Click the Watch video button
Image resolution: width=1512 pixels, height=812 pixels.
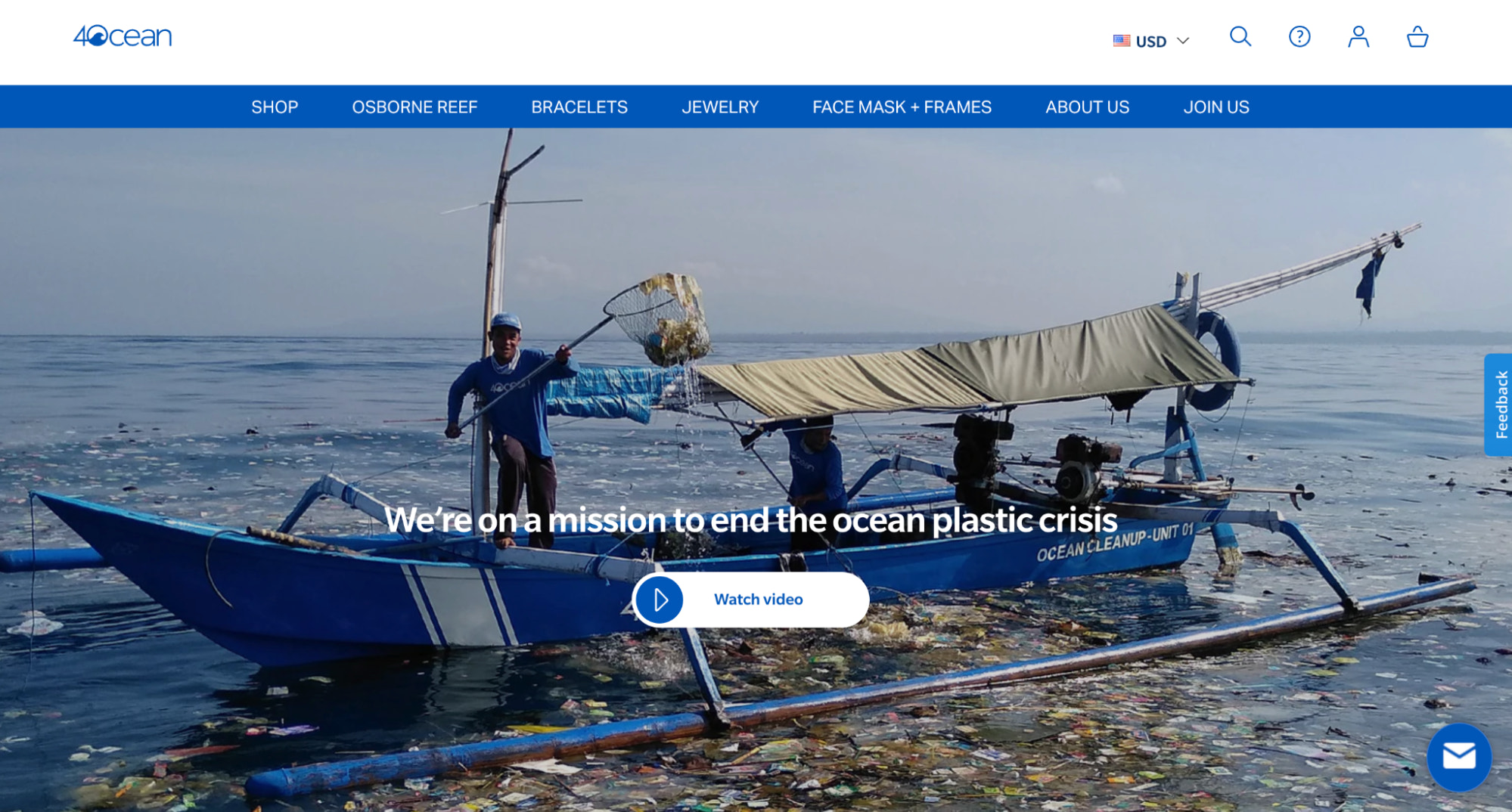(x=751, y=600)
